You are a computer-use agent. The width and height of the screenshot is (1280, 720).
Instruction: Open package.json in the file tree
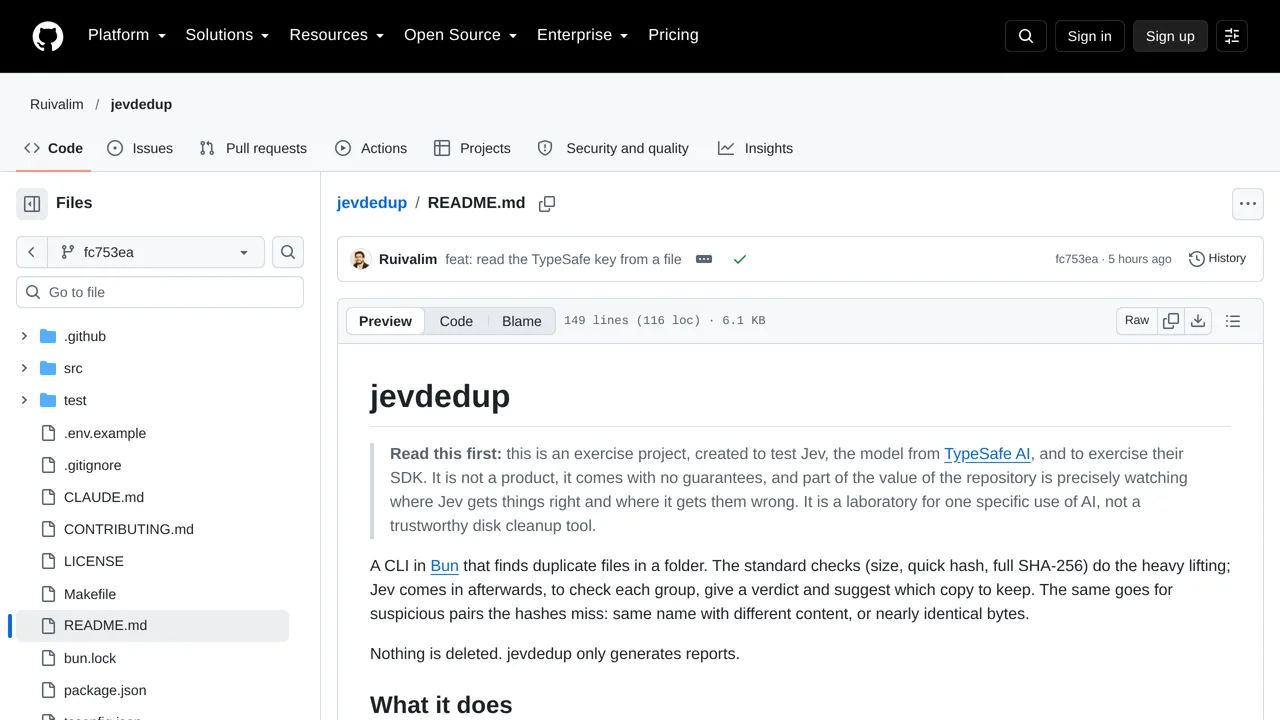(x=105, y=690)
